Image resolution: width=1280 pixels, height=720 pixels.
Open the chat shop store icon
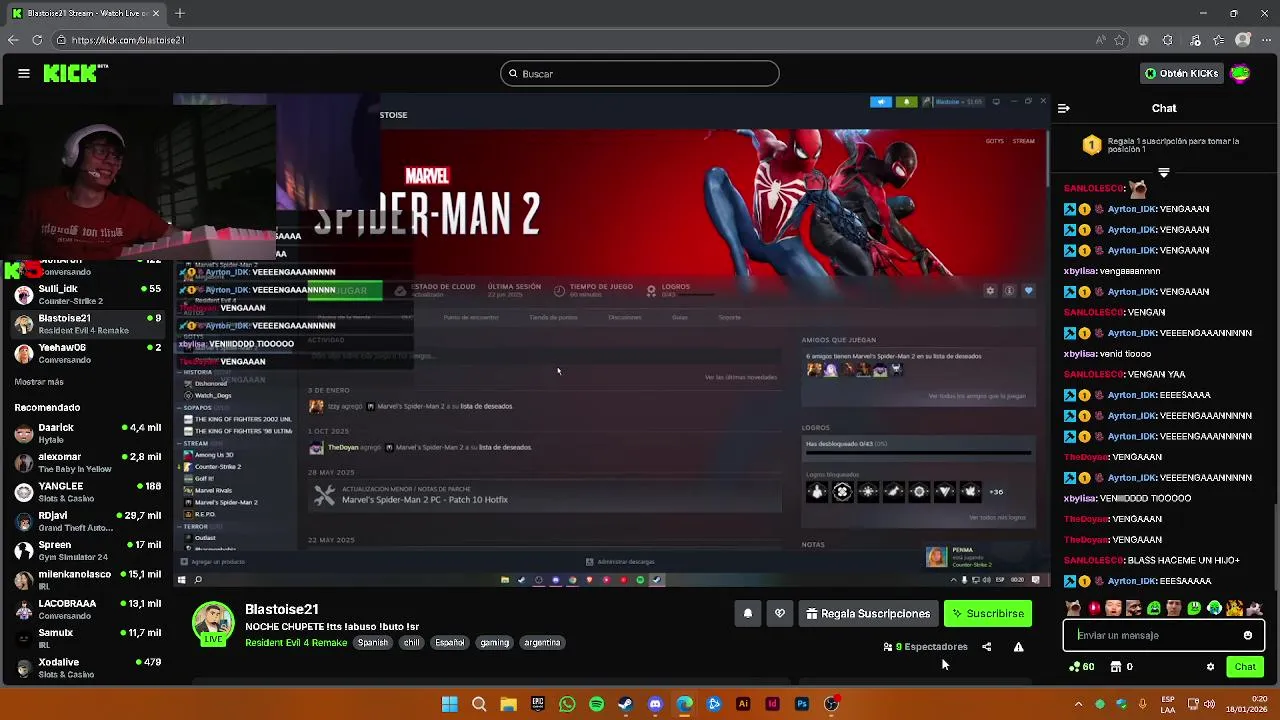(x=1116, y=666)
